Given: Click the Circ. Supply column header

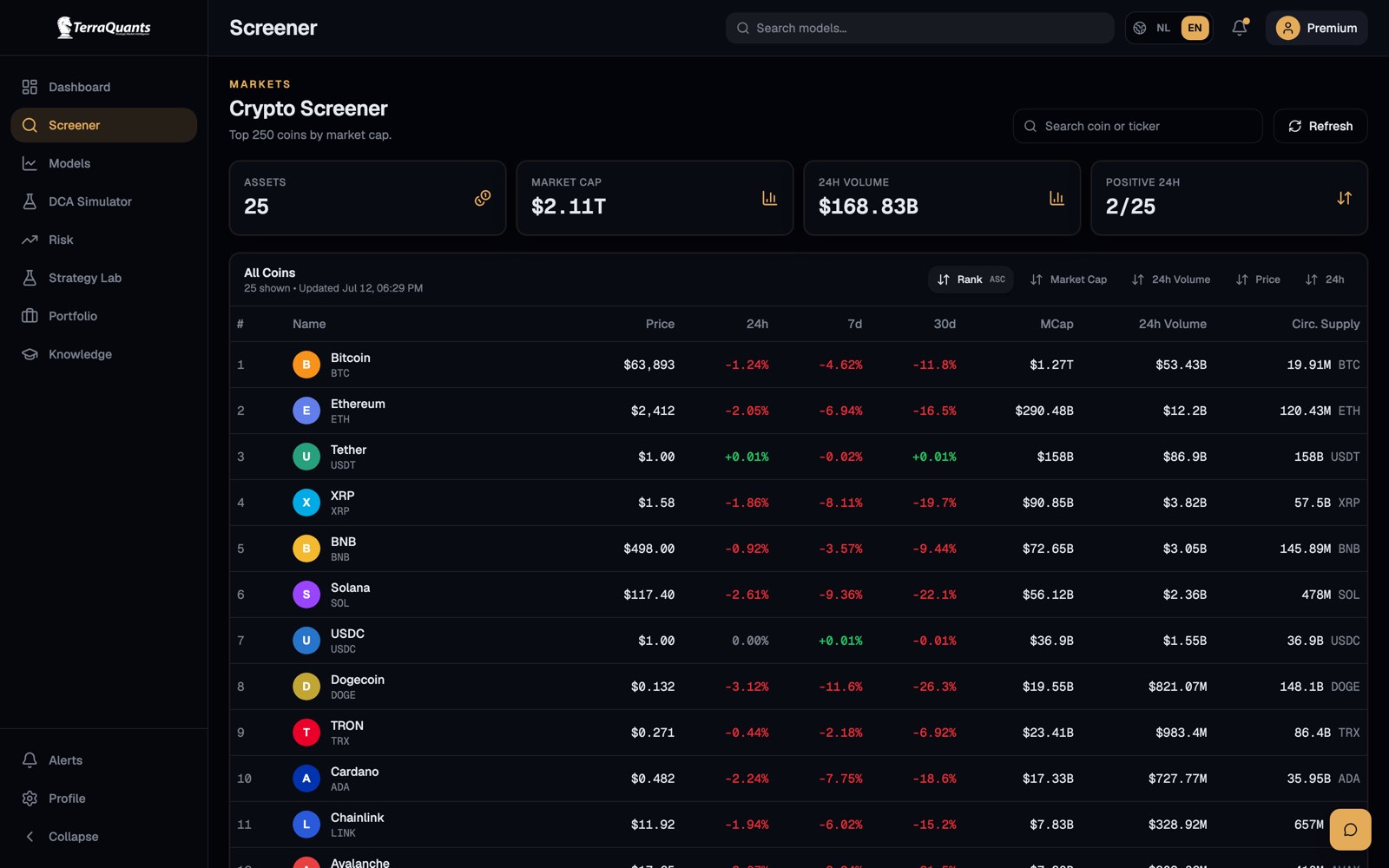Looking at the screenshot, I should tap(1326, 324).
